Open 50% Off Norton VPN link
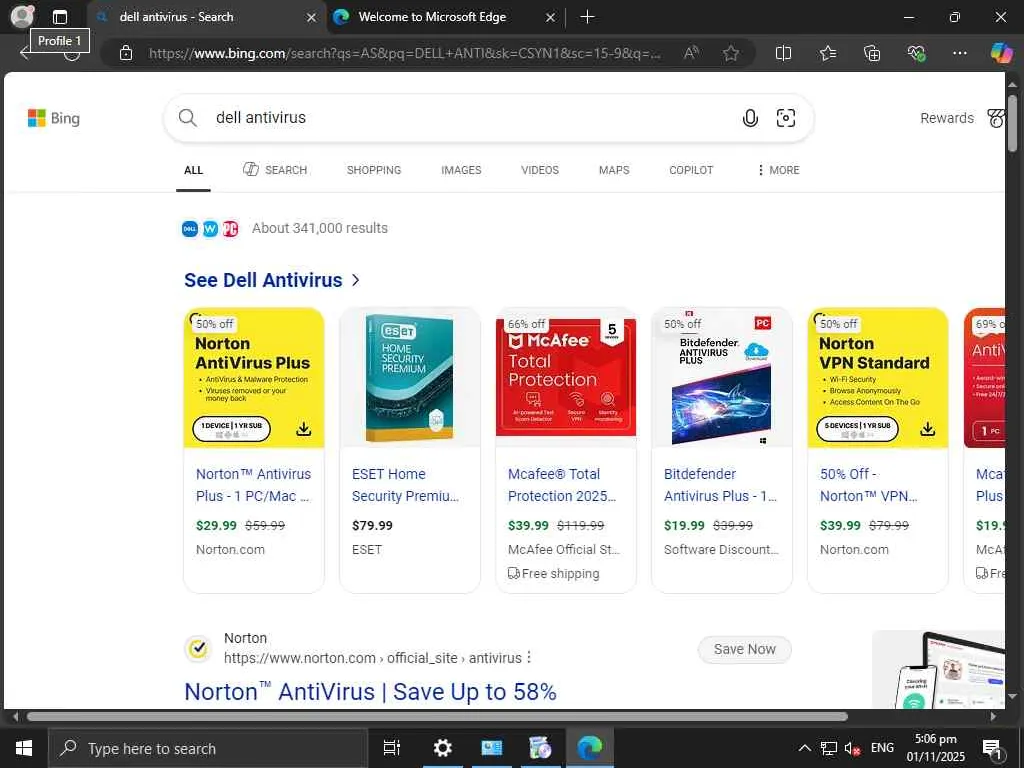Screen dimensions: 1024x768 (x=869, y=485)
